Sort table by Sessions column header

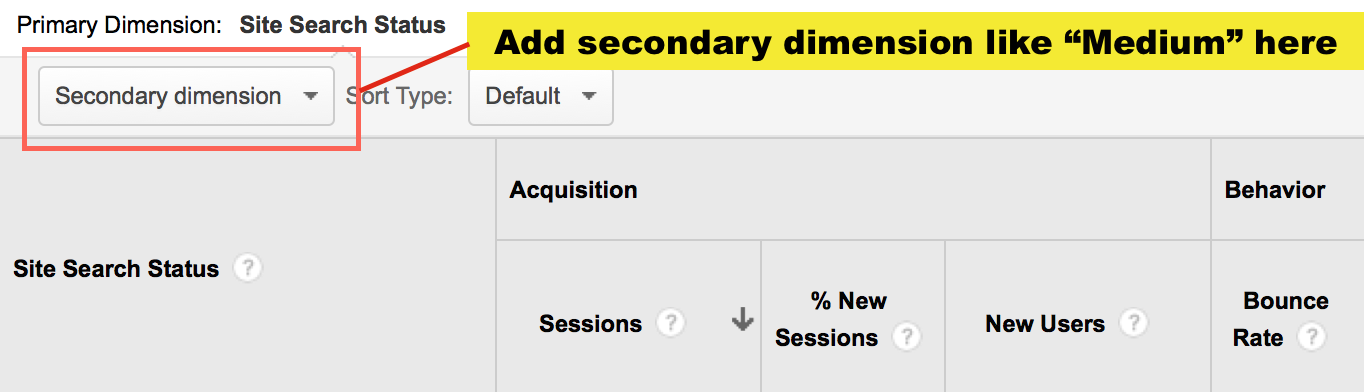(590, 324)
